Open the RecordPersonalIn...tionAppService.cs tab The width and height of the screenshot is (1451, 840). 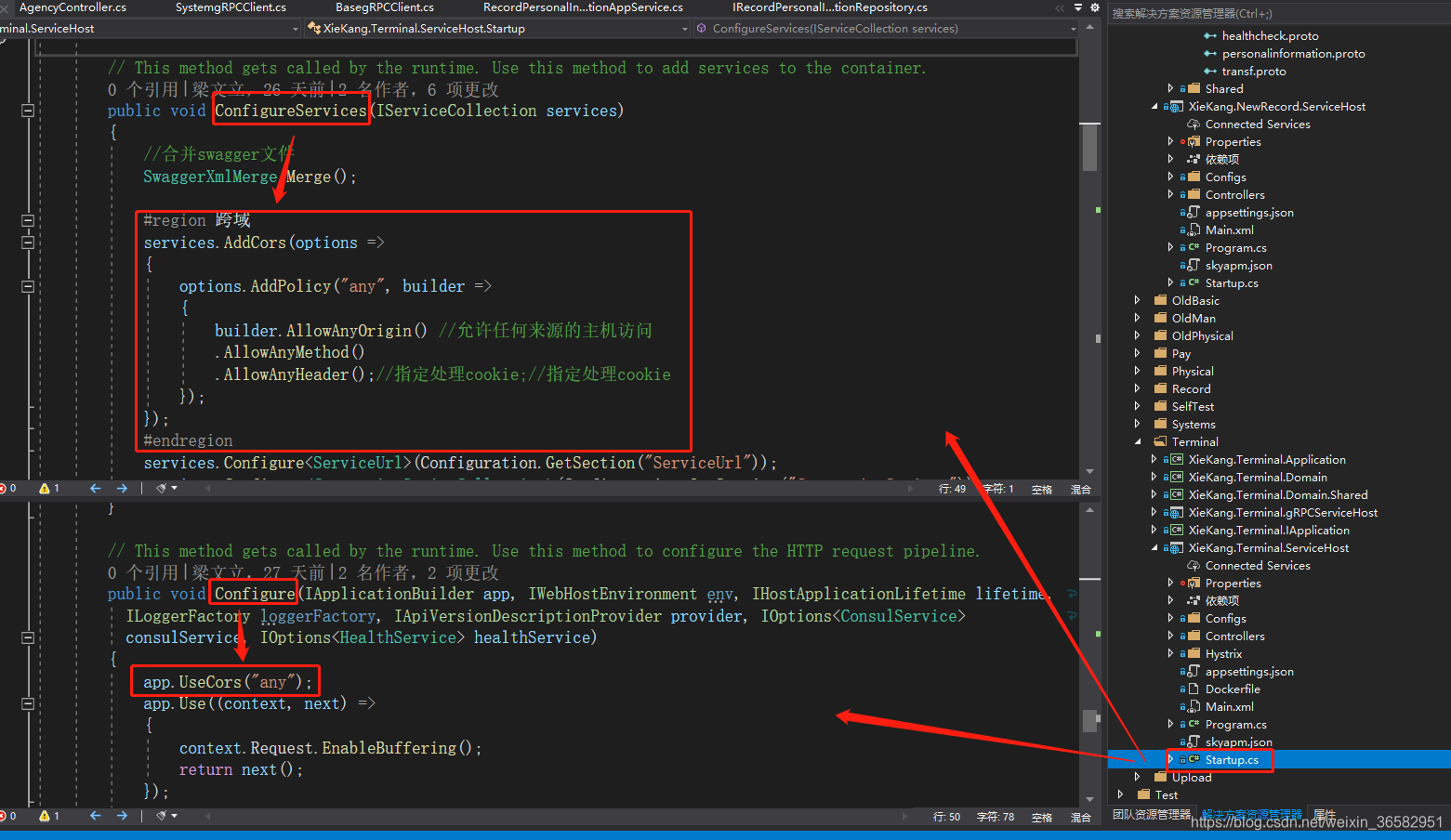tap(583, 7)
